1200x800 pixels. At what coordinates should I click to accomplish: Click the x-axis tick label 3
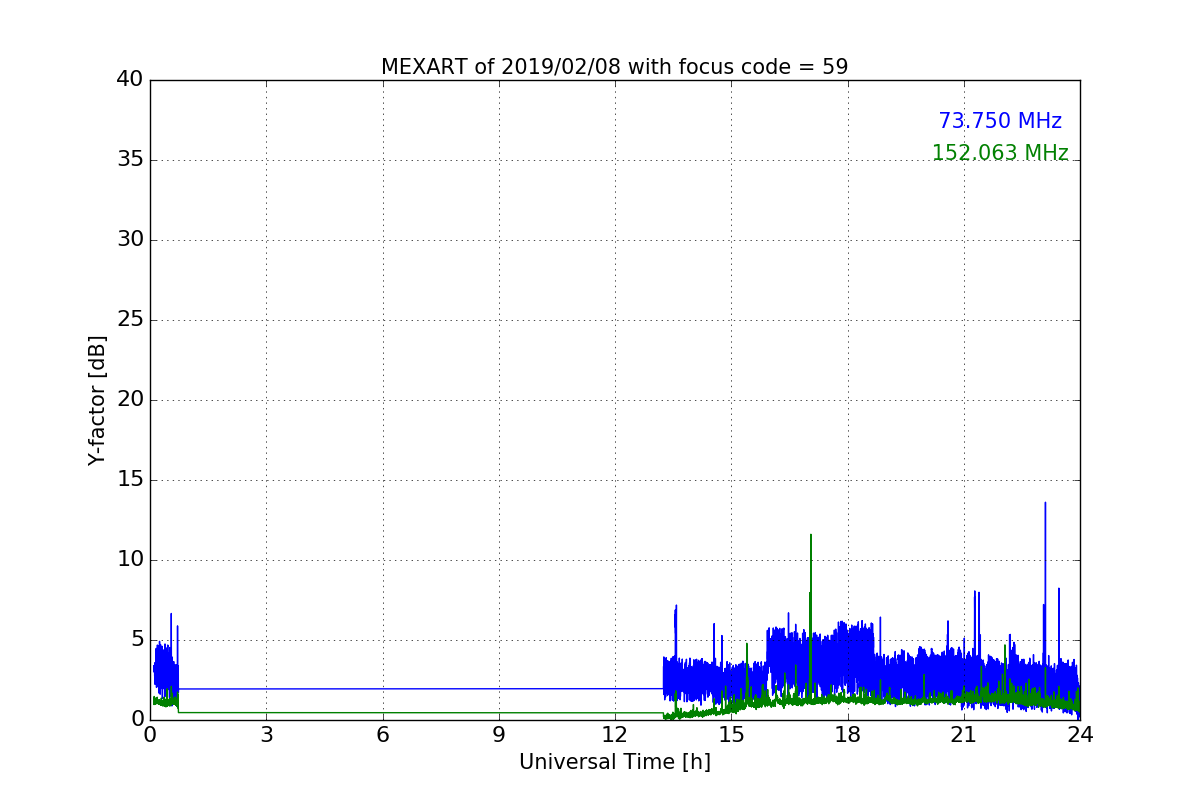click(x=266, y=735)
